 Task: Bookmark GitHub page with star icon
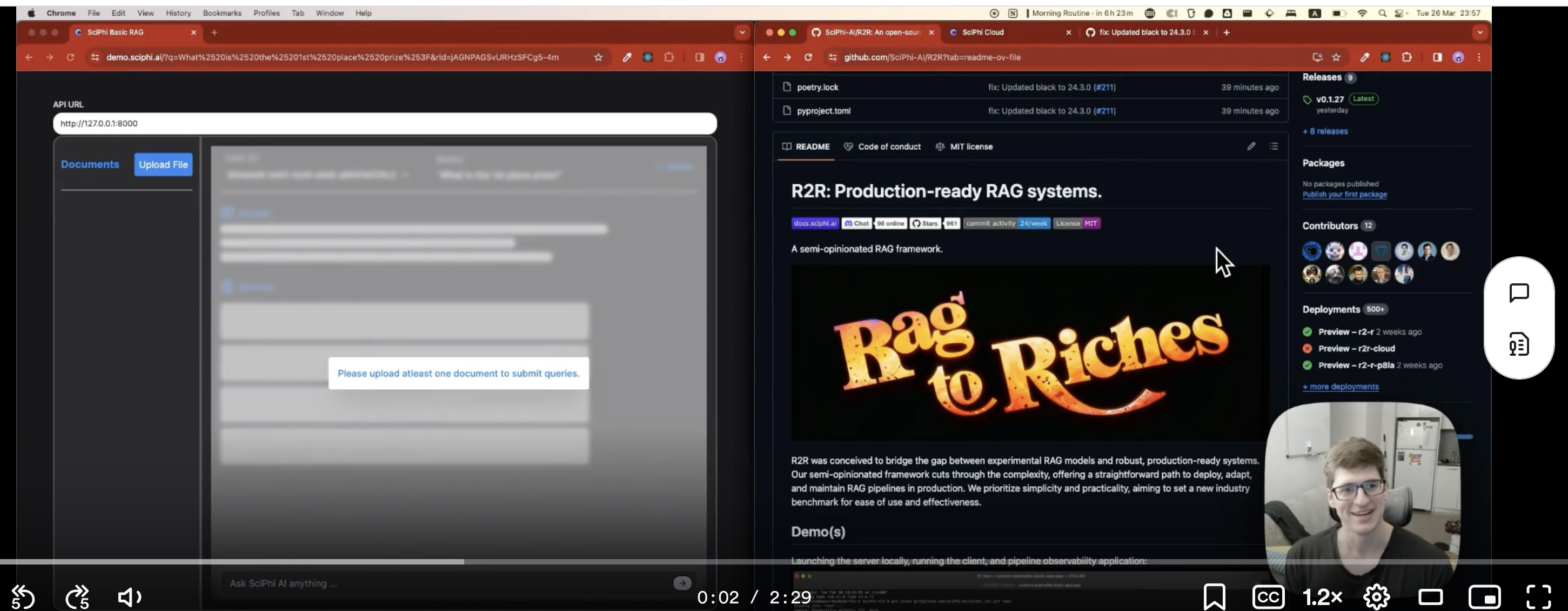tap(1336, 57)
